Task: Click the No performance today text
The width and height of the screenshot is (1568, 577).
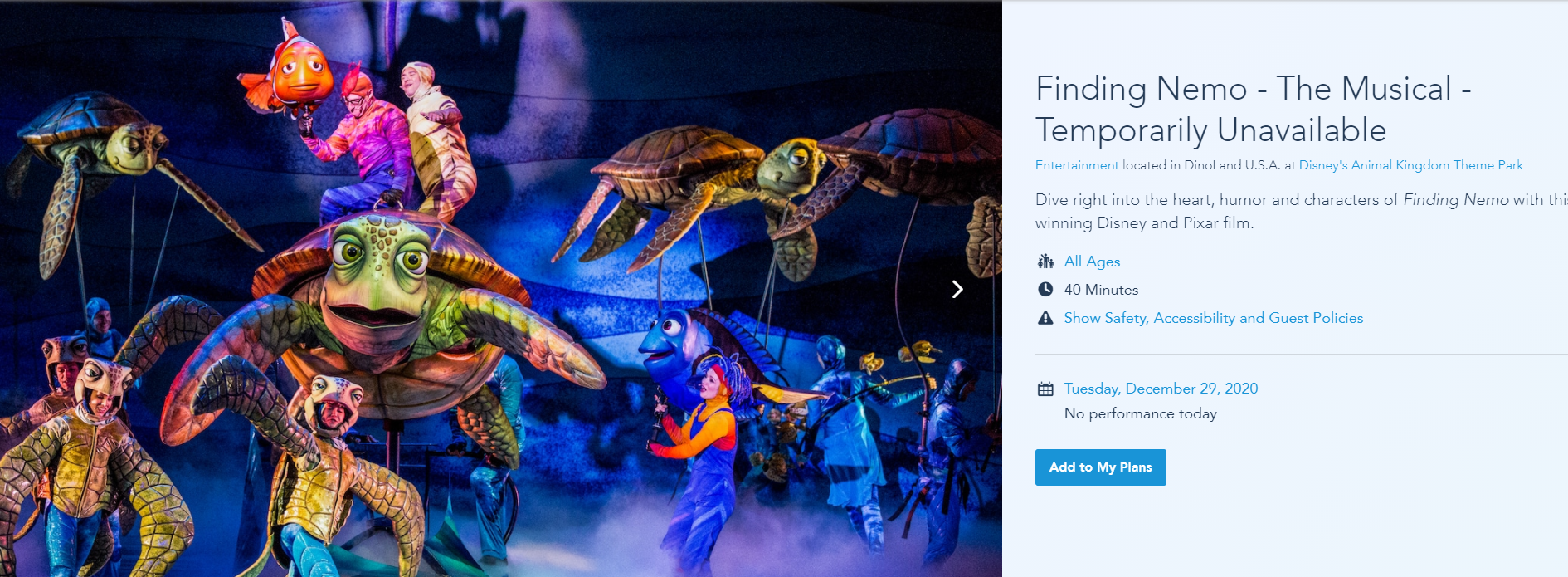Action: click(x=1141, y=413)
